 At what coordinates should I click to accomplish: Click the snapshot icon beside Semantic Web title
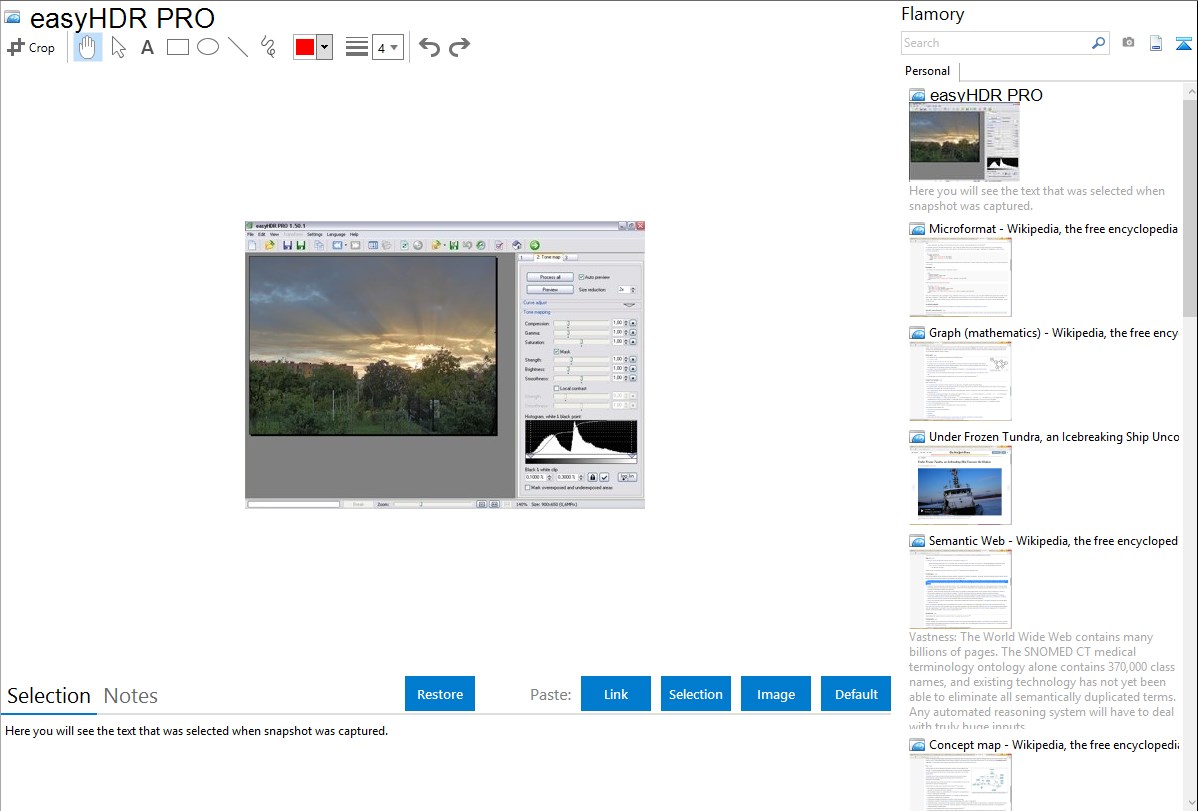pyautogui.click(x=917, y=540)
